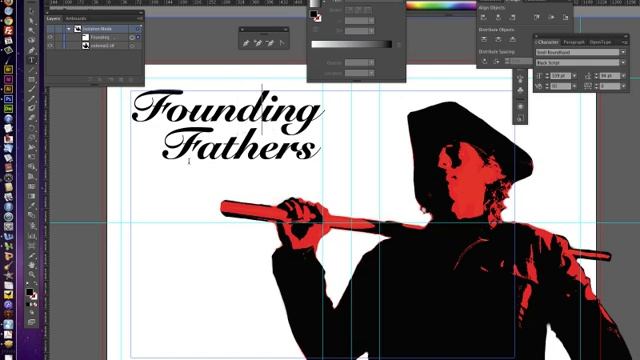
Task: Select the Hand tool
Action: 31,265
